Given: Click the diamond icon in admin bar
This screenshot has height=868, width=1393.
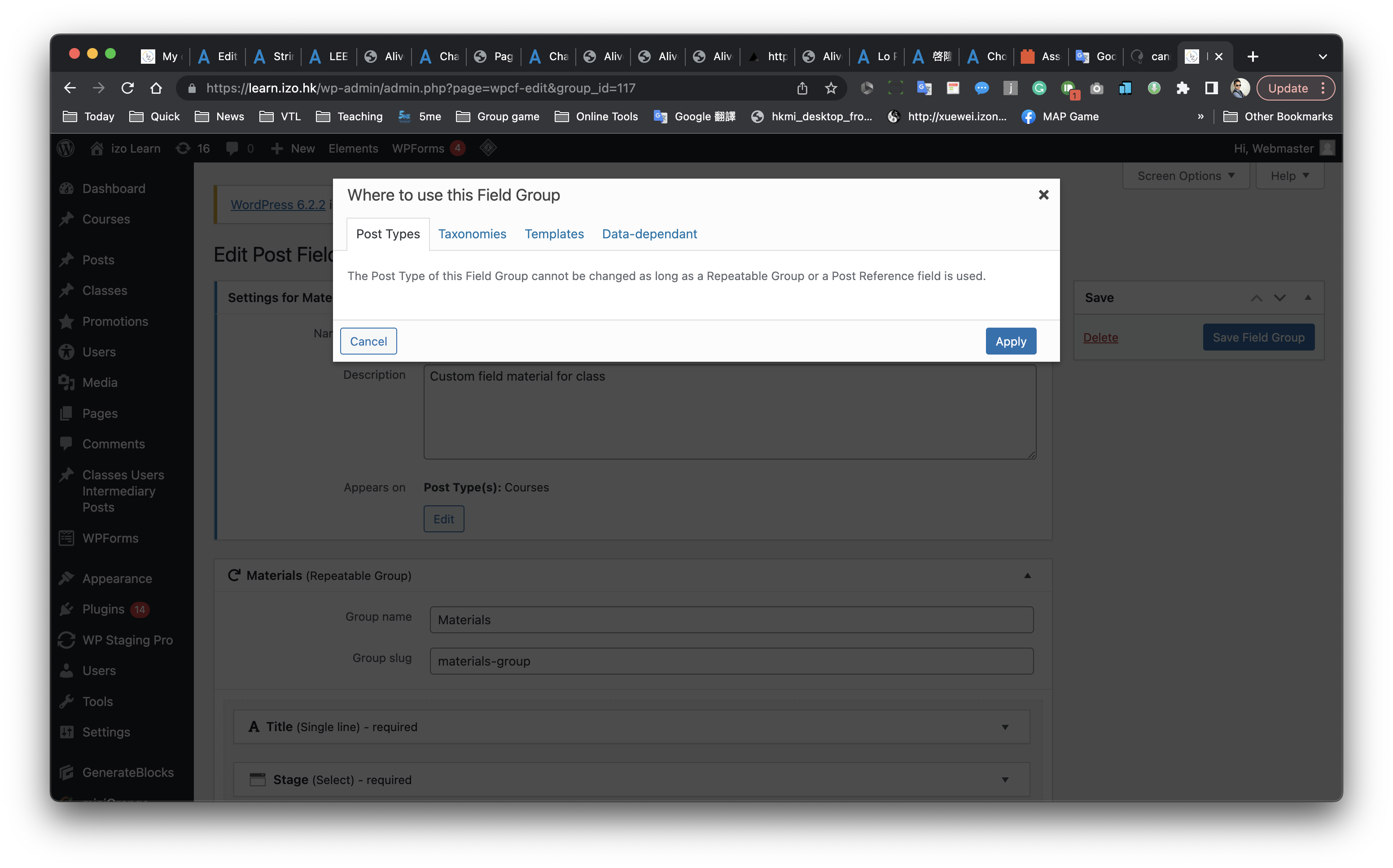Looking at the screenshot, I should pyautogui.click(x=488, y=148).
